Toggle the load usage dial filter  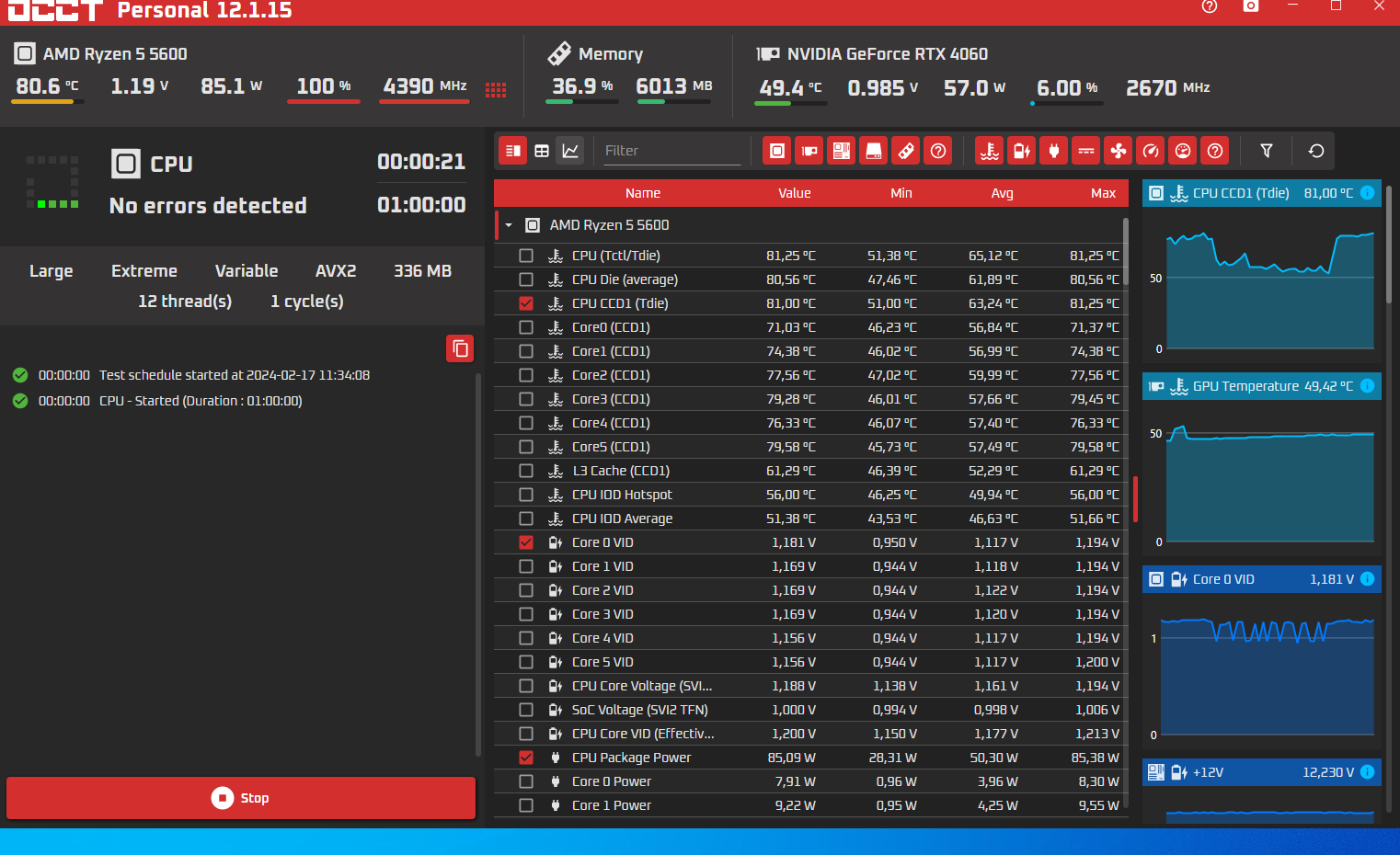[1183, 151]
